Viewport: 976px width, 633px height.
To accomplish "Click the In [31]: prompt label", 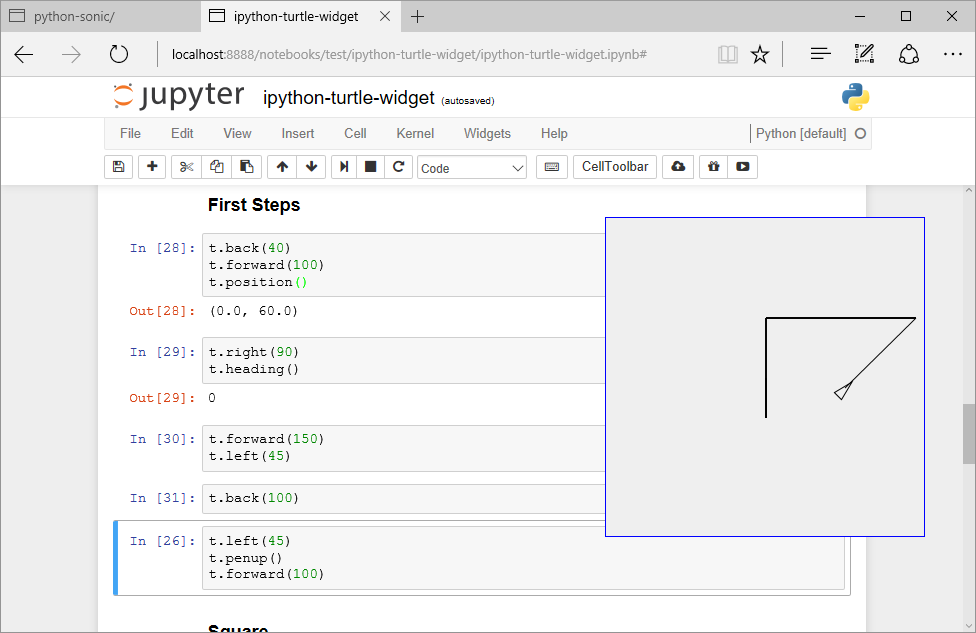I will tap(162, 498).
